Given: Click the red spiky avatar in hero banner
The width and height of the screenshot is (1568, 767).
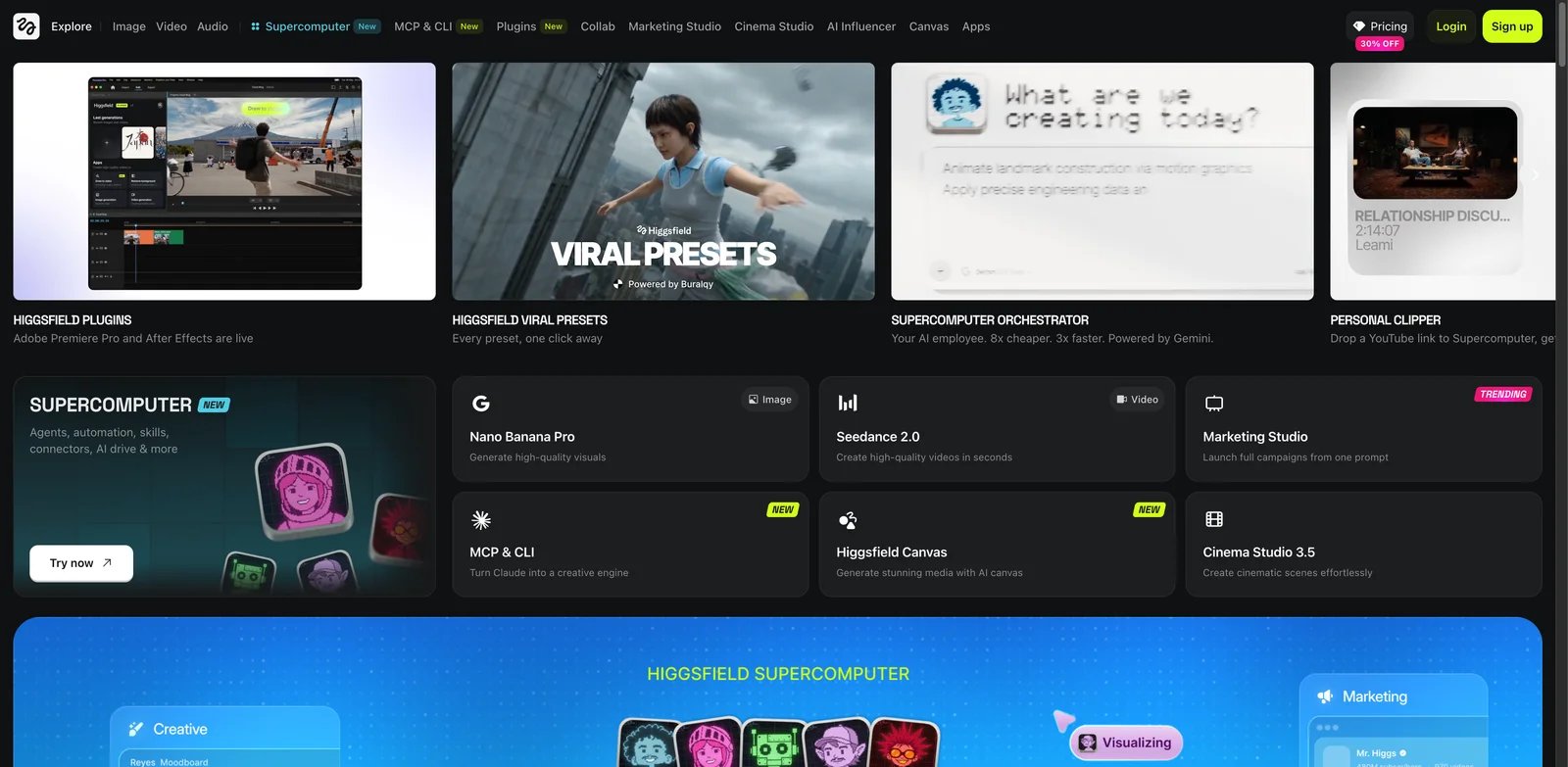Looking at the screenshot, I should coord(904,743).
